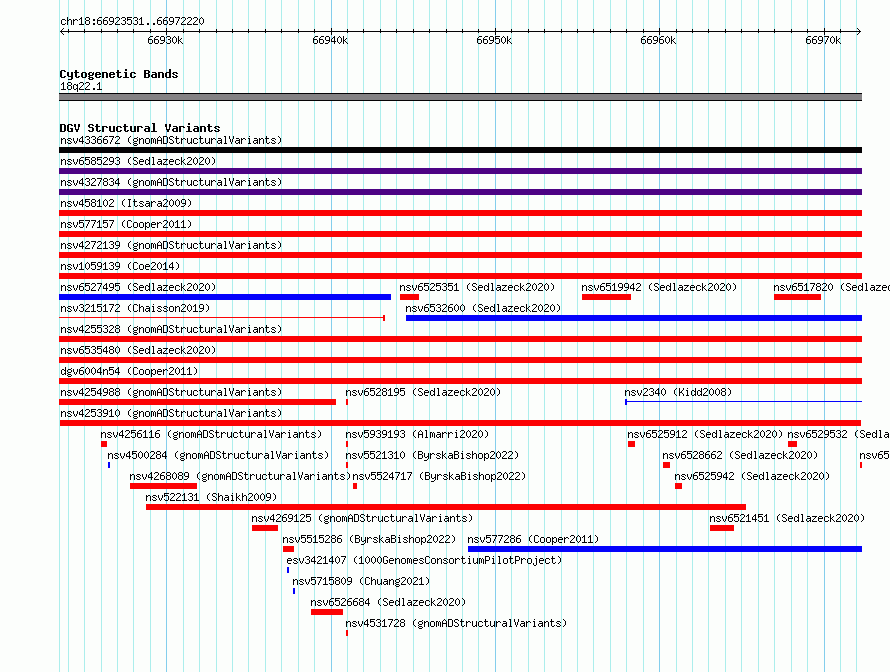Select the nsv6521451 red variant bar

tap(721, 528)
